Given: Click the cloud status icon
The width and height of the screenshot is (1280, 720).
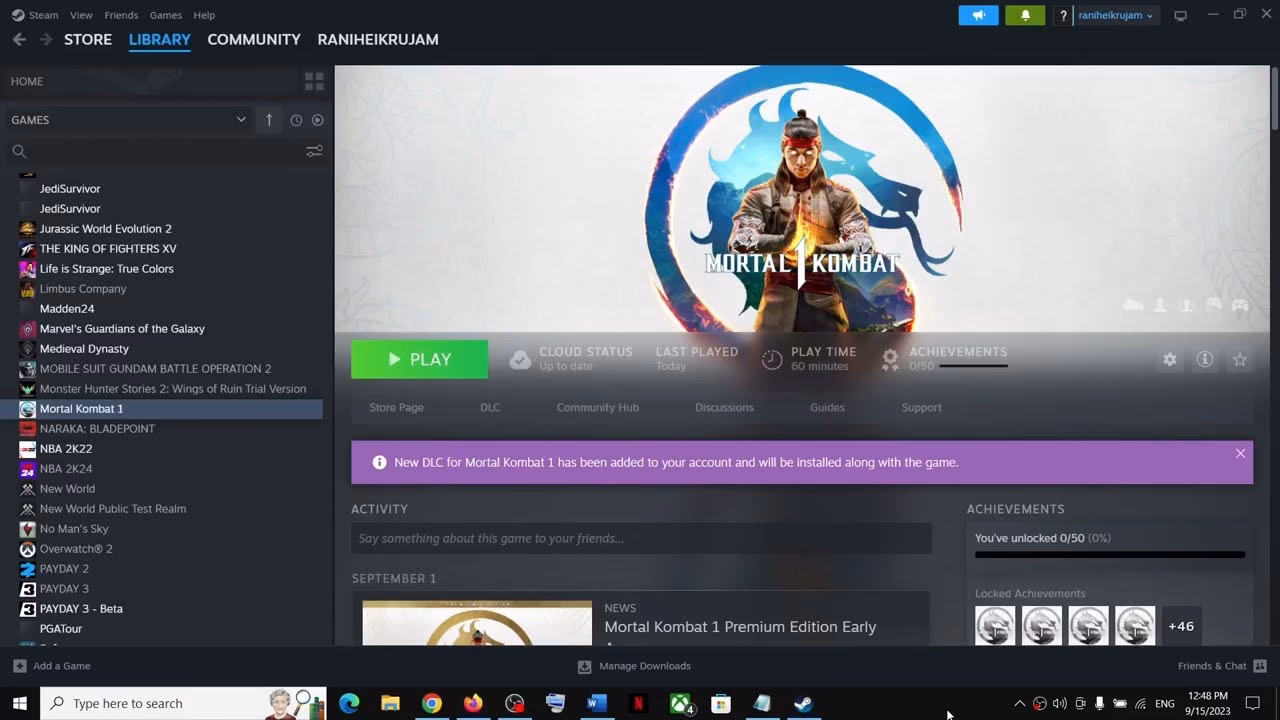Looking at the screenshot, I should 520,359.
